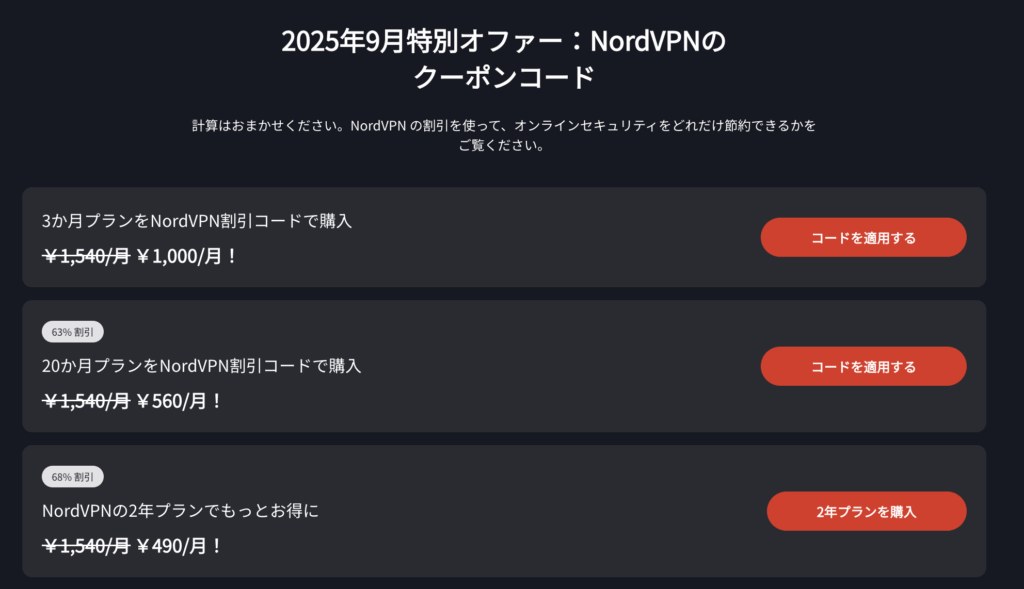Select the 3か月プランをNordVPN割引コードで購入 title
The height and width of the screenshot is (589, 1024).
[x=197, y=221]
